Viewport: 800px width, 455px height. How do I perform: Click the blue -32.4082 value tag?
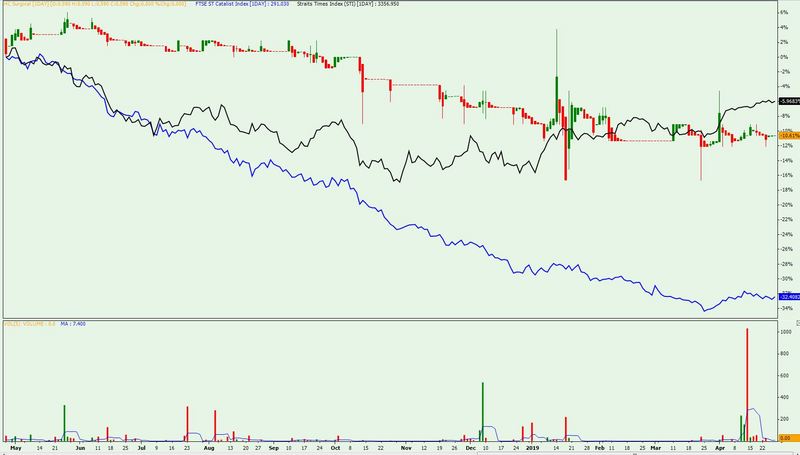789,296
